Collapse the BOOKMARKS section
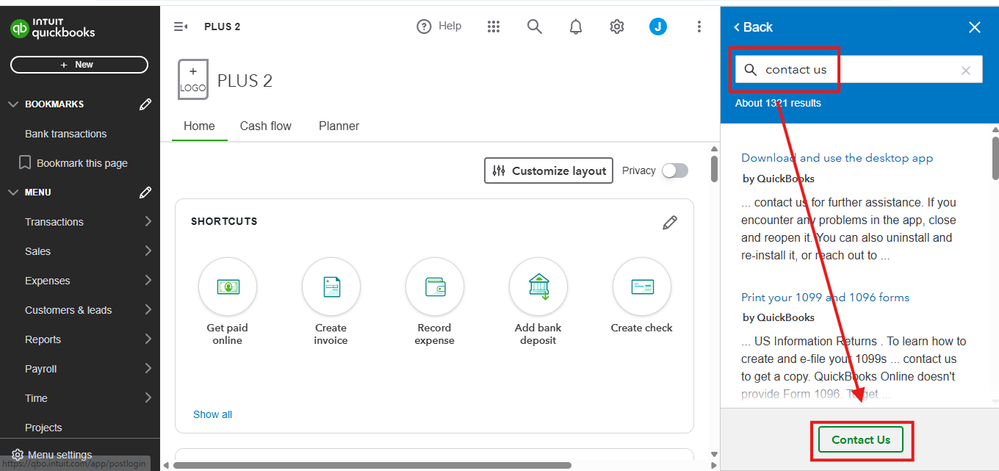 (14, 104)
